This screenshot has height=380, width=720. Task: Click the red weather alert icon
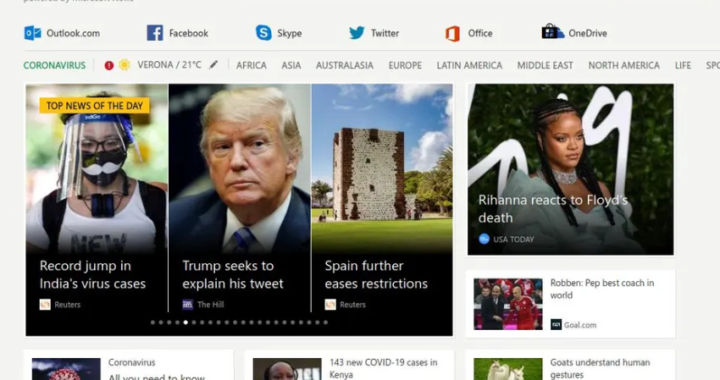[109, 65]
